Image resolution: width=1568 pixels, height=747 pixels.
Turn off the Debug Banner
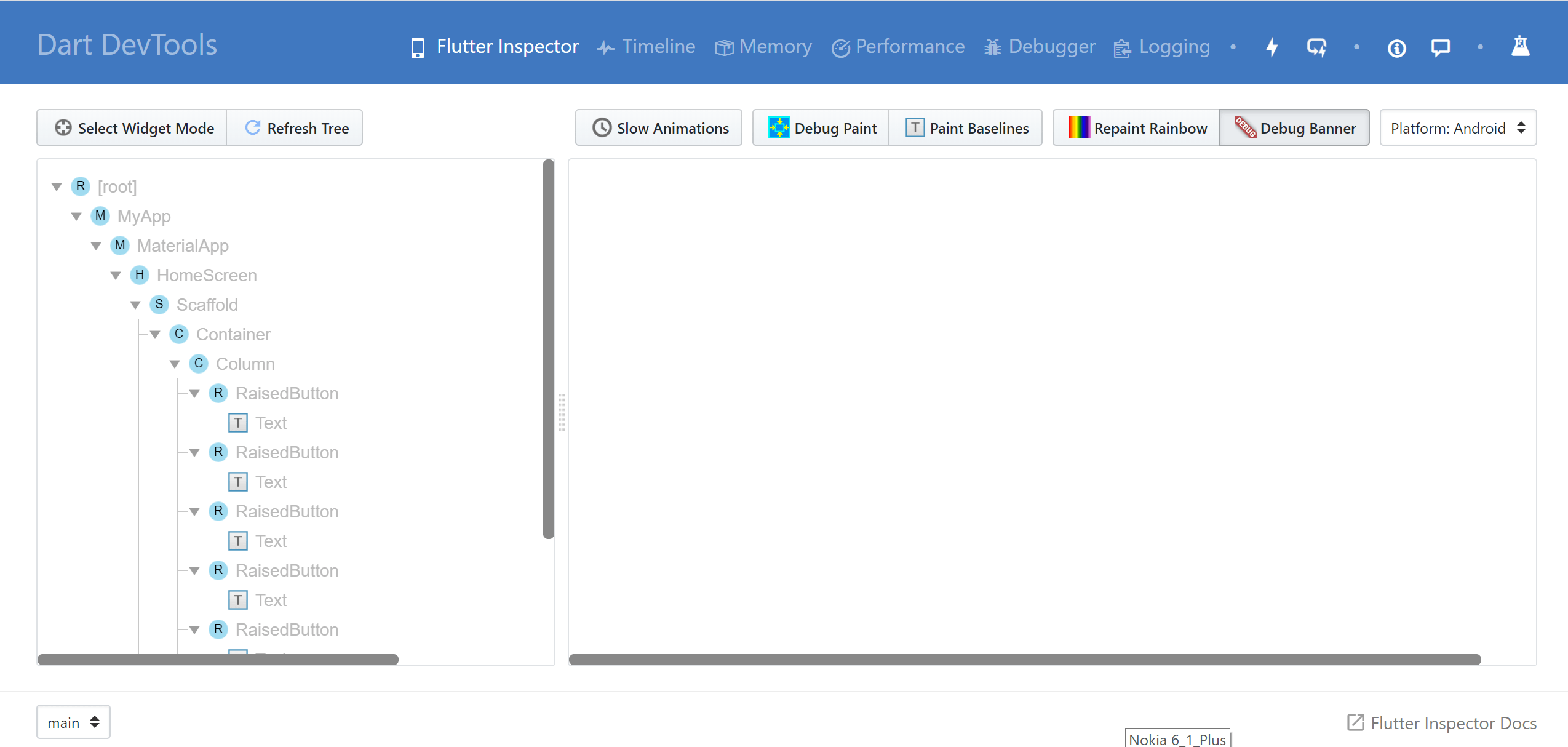(x=1294, y=127)
